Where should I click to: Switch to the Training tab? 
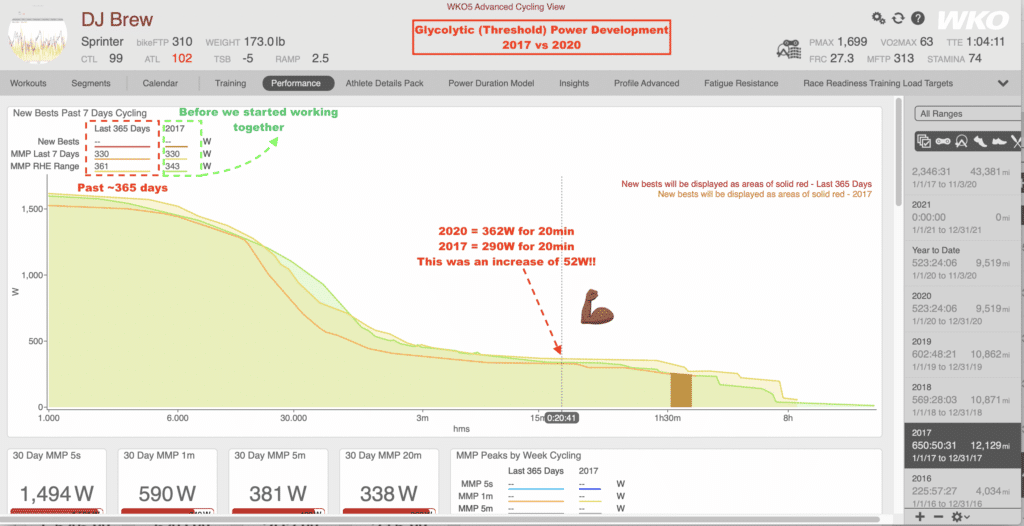click(231, 83)
